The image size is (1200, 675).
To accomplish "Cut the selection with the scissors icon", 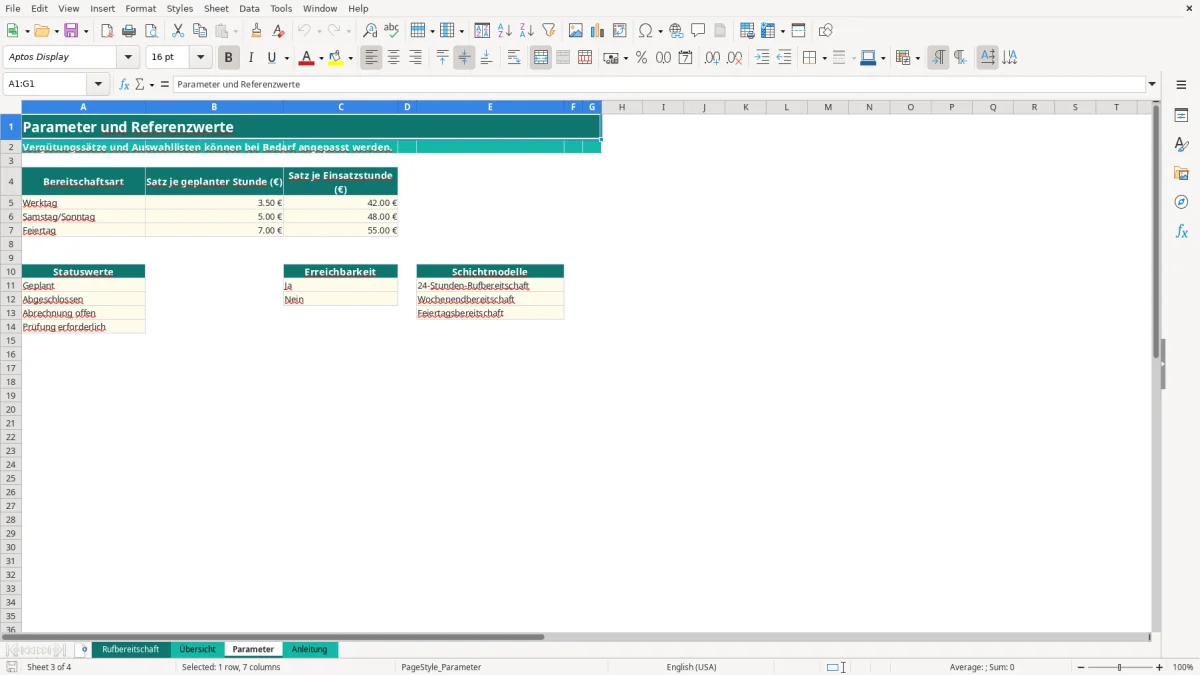I will (x=178, y=31).
